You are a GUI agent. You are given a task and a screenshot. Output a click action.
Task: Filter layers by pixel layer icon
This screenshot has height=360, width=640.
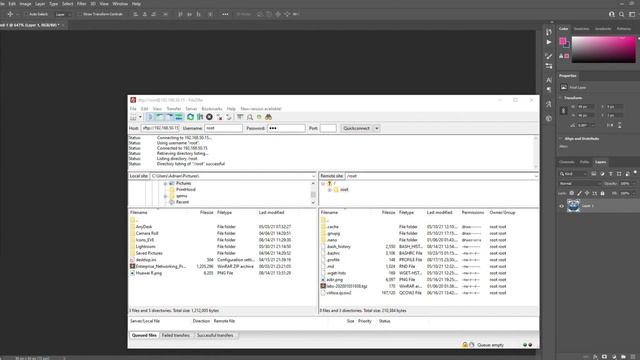[593, 174]
